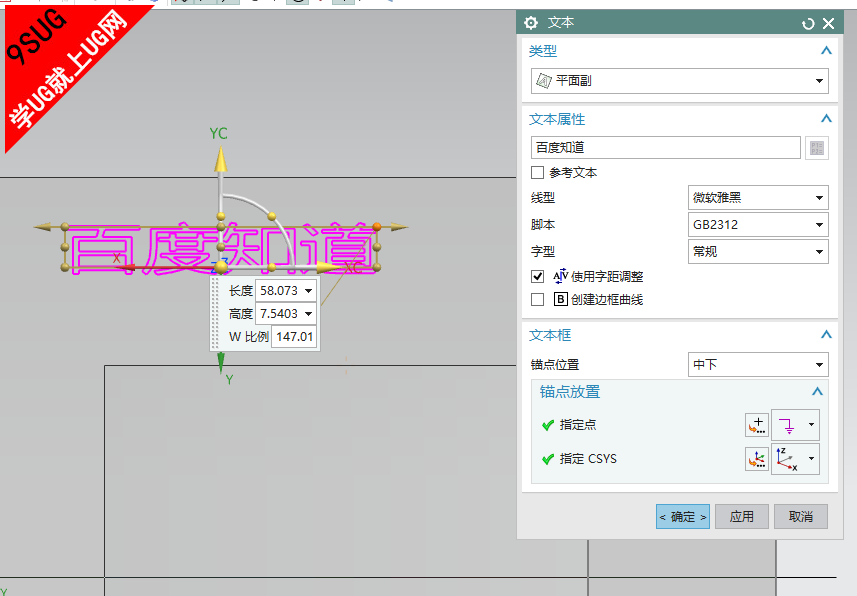Viewport: 857px width, 596px height.
Task: Click the 高度 value field 7.5403
Action: point(279,314)
